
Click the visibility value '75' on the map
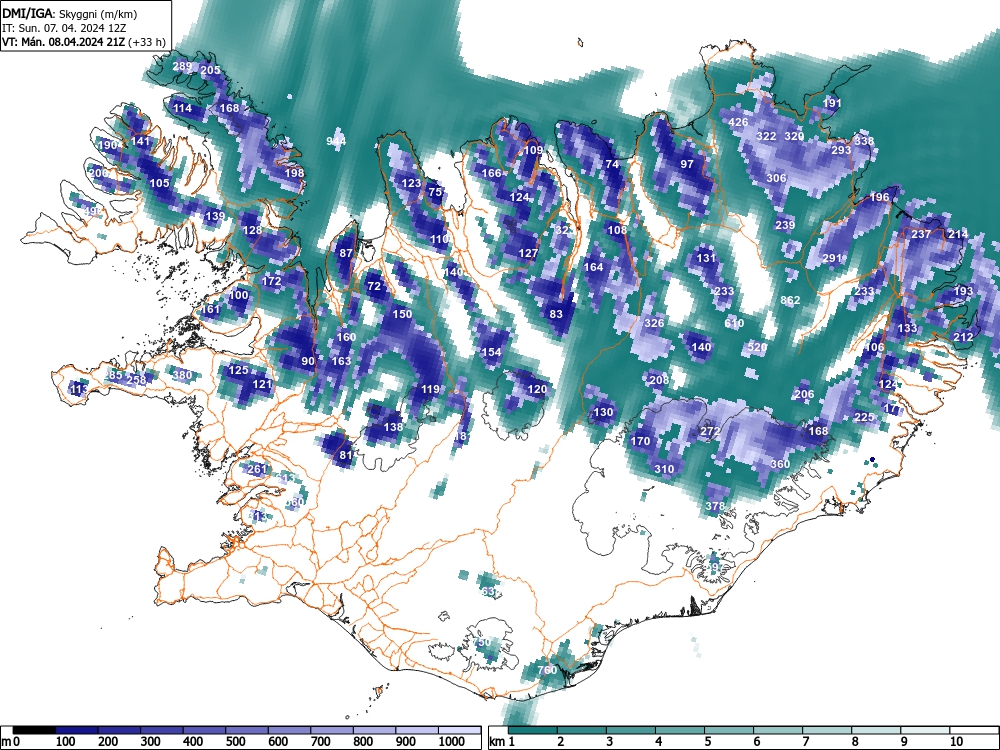point(435,192)
